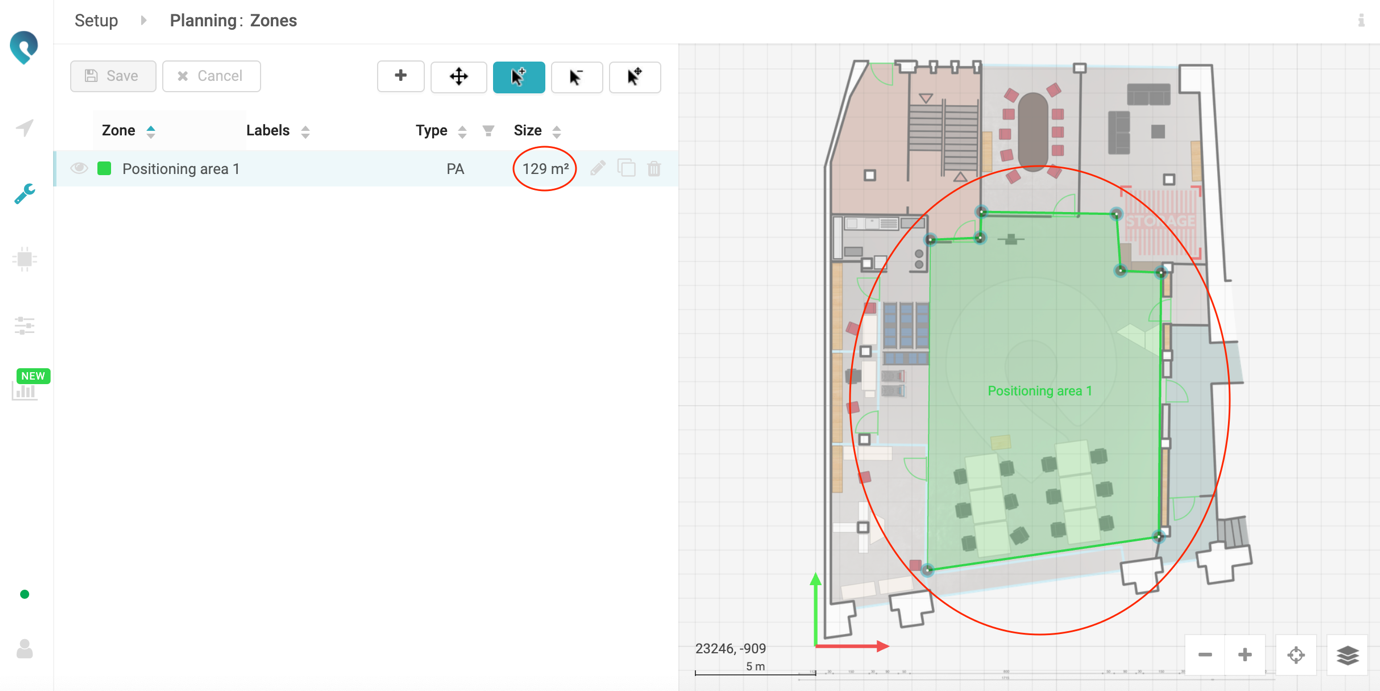Open the map layers panel
Screen dimensions: 1380x691
pyautogui.click(x=1347, y=655)
